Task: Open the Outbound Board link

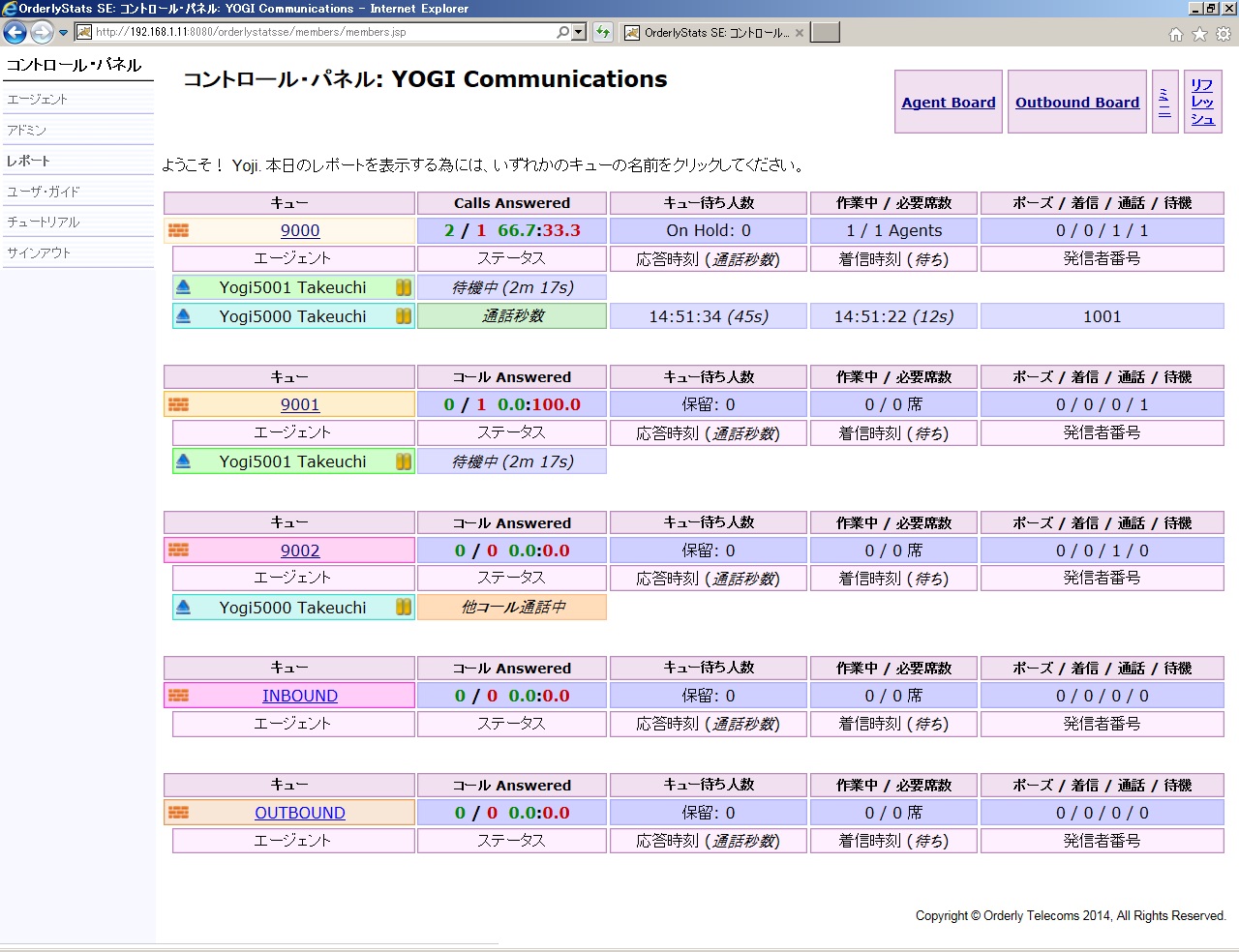Action: pos(1077,103)
